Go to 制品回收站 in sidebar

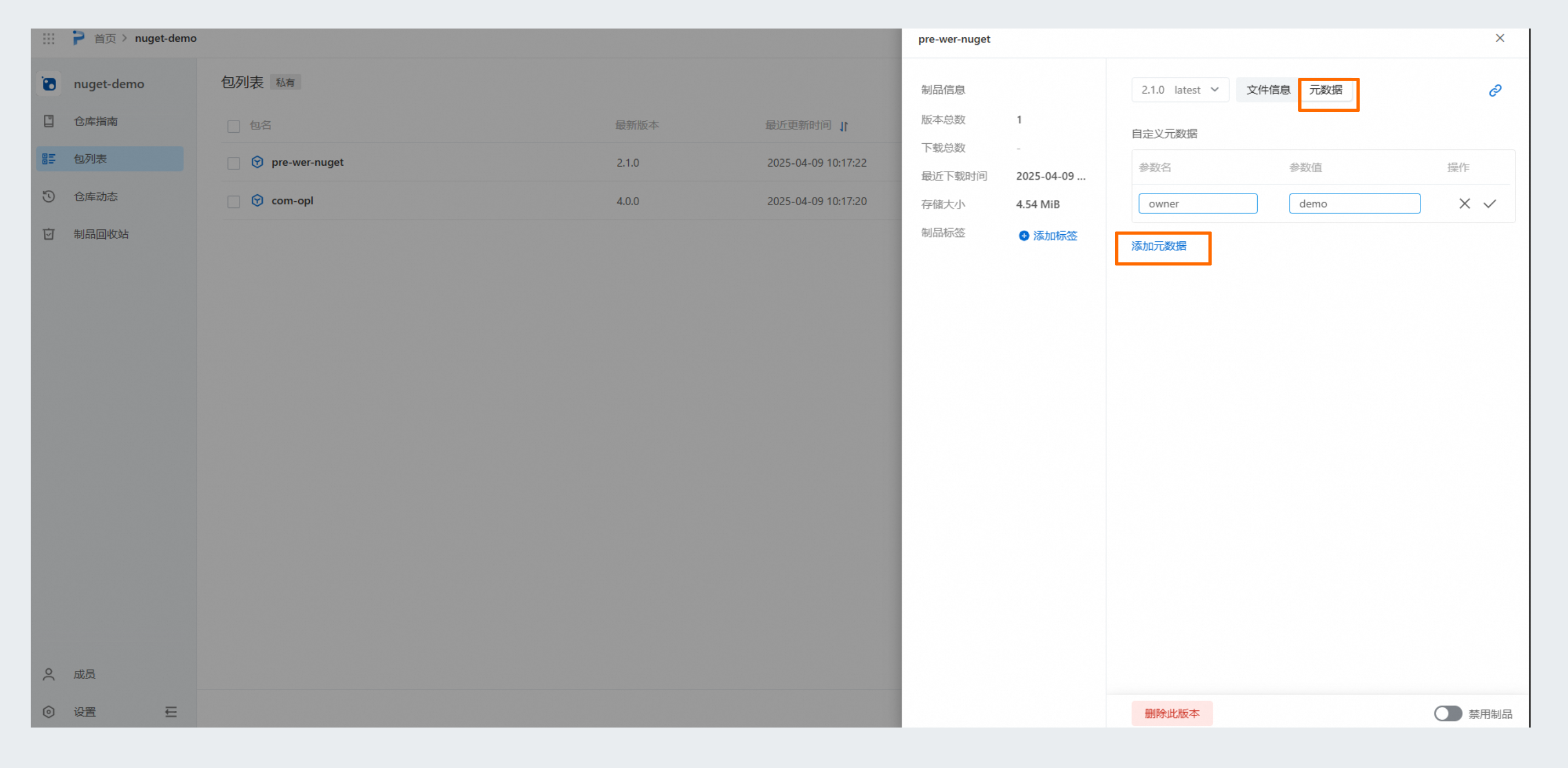(x=101, y=234)
